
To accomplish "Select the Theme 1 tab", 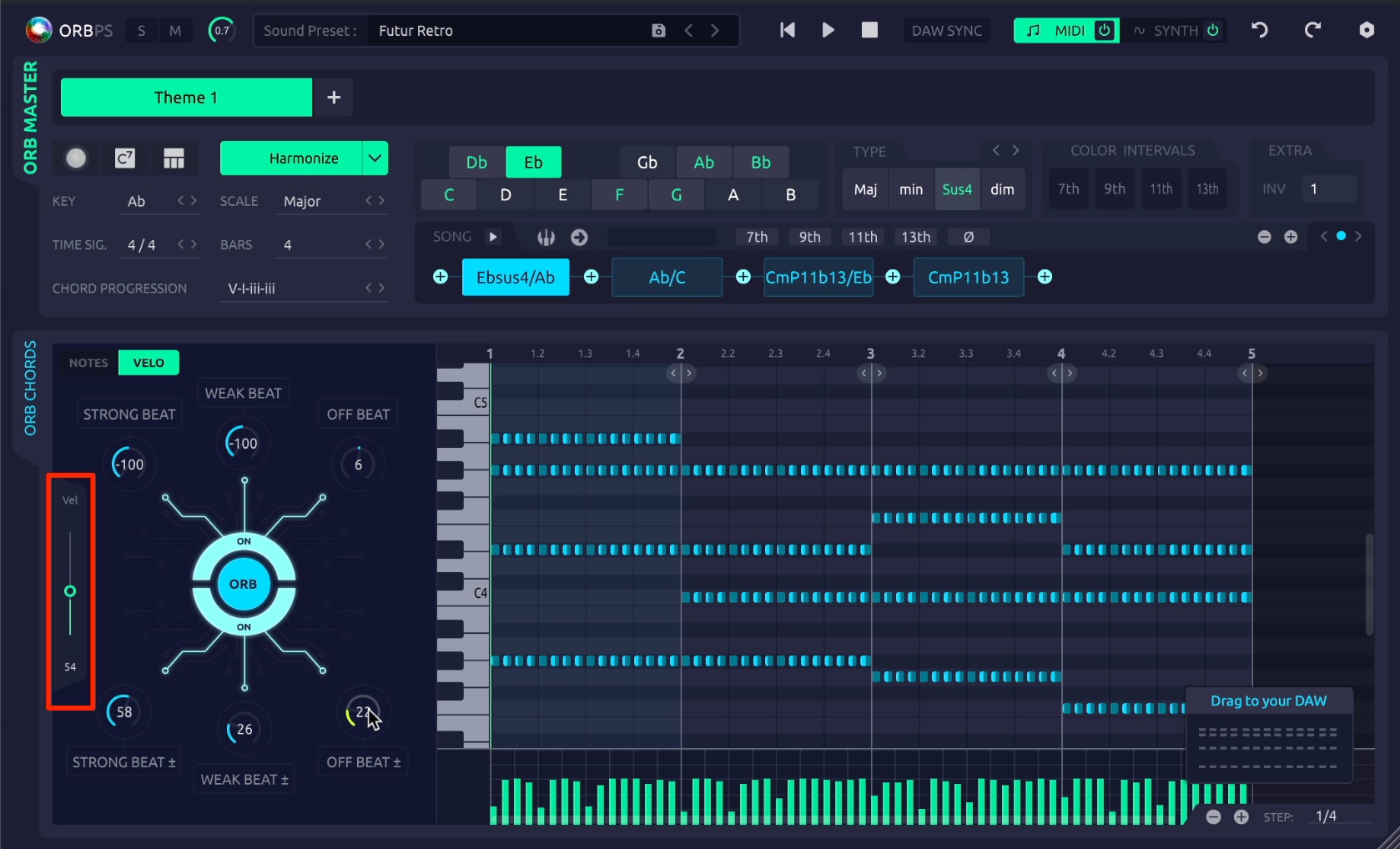I will pos(186,98).
